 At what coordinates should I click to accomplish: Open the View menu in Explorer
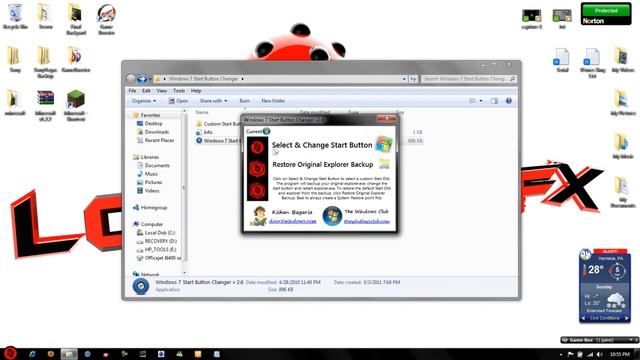[162, 91]
